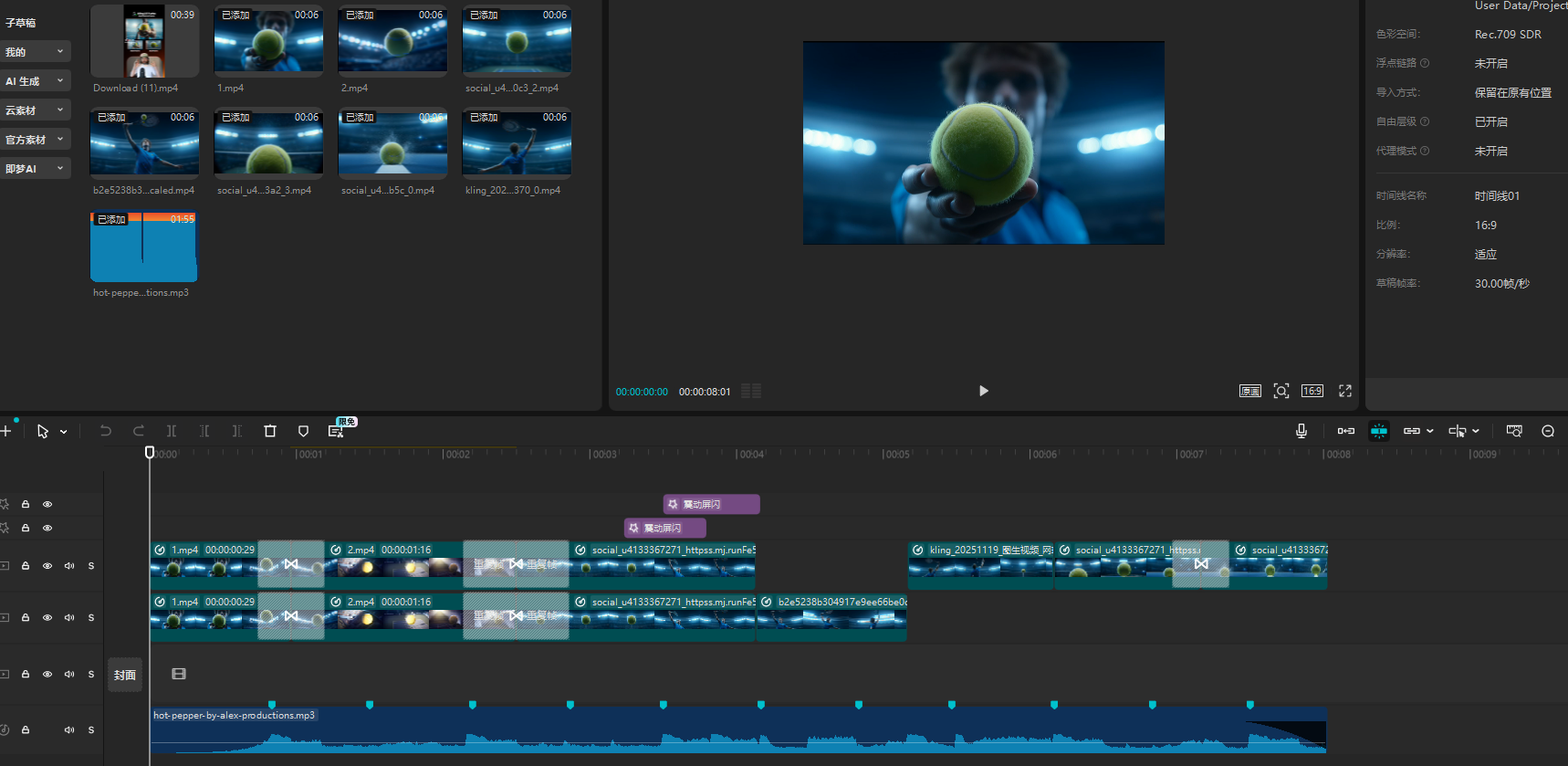
Task: Toggle the cyan auto-snap magnet button
Action: click(x=1378, y=431)
